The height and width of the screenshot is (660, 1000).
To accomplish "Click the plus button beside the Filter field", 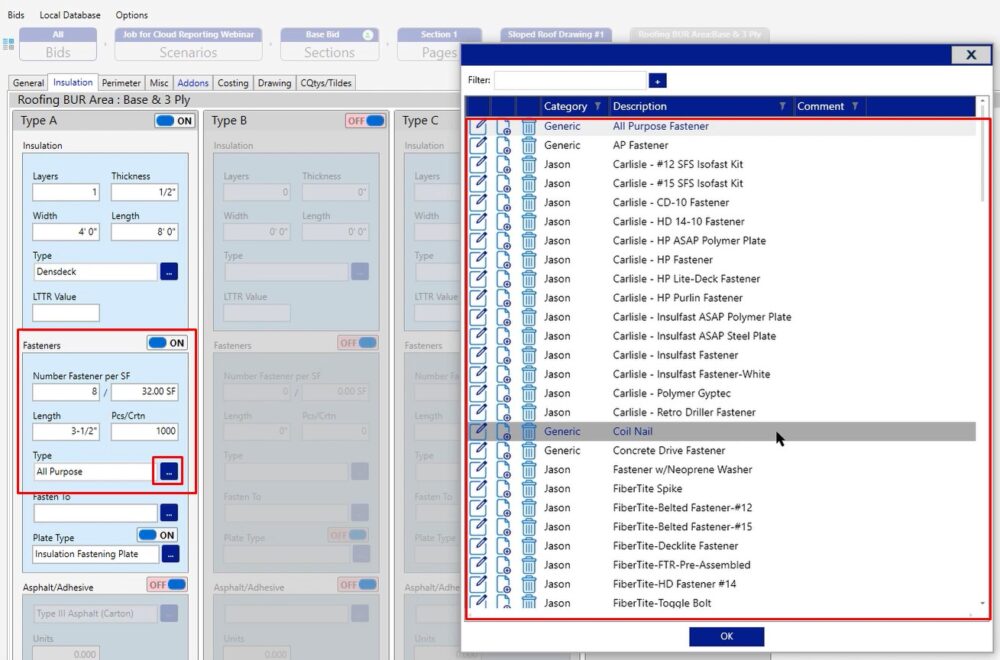I will coord(657,80).
